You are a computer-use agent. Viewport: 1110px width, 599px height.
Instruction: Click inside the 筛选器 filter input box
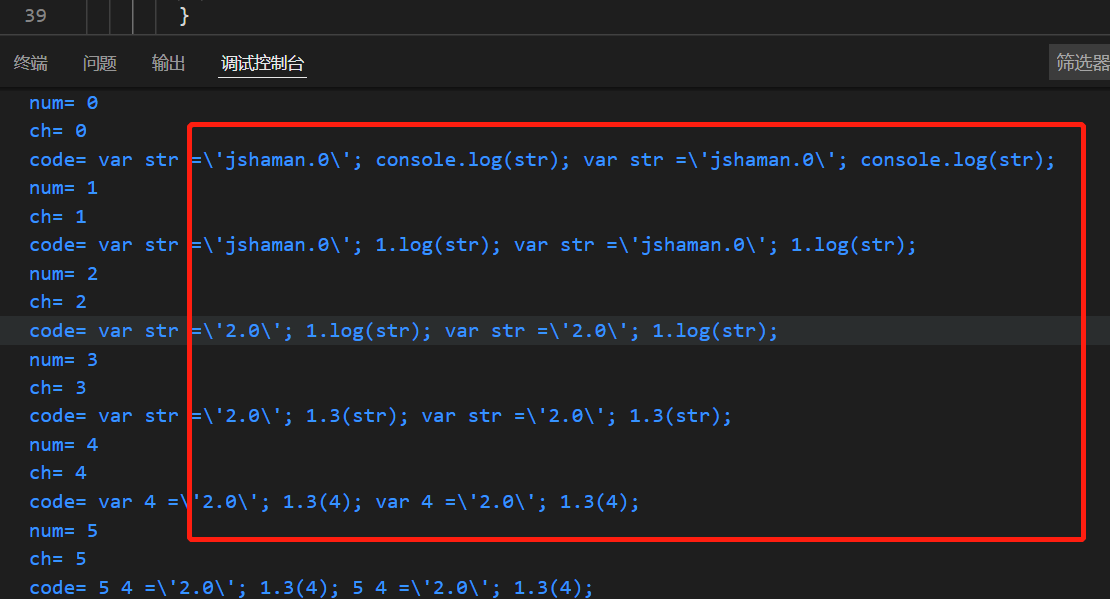point(1080,61)
